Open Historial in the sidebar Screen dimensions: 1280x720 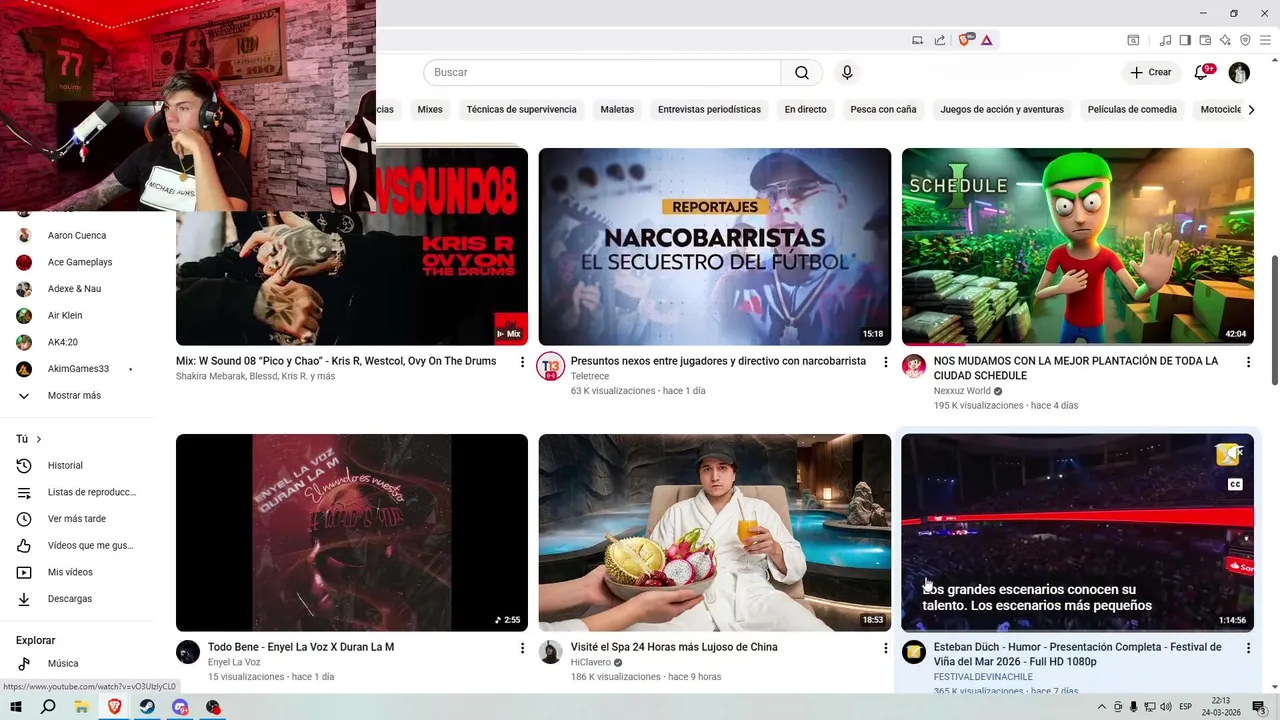76,465
